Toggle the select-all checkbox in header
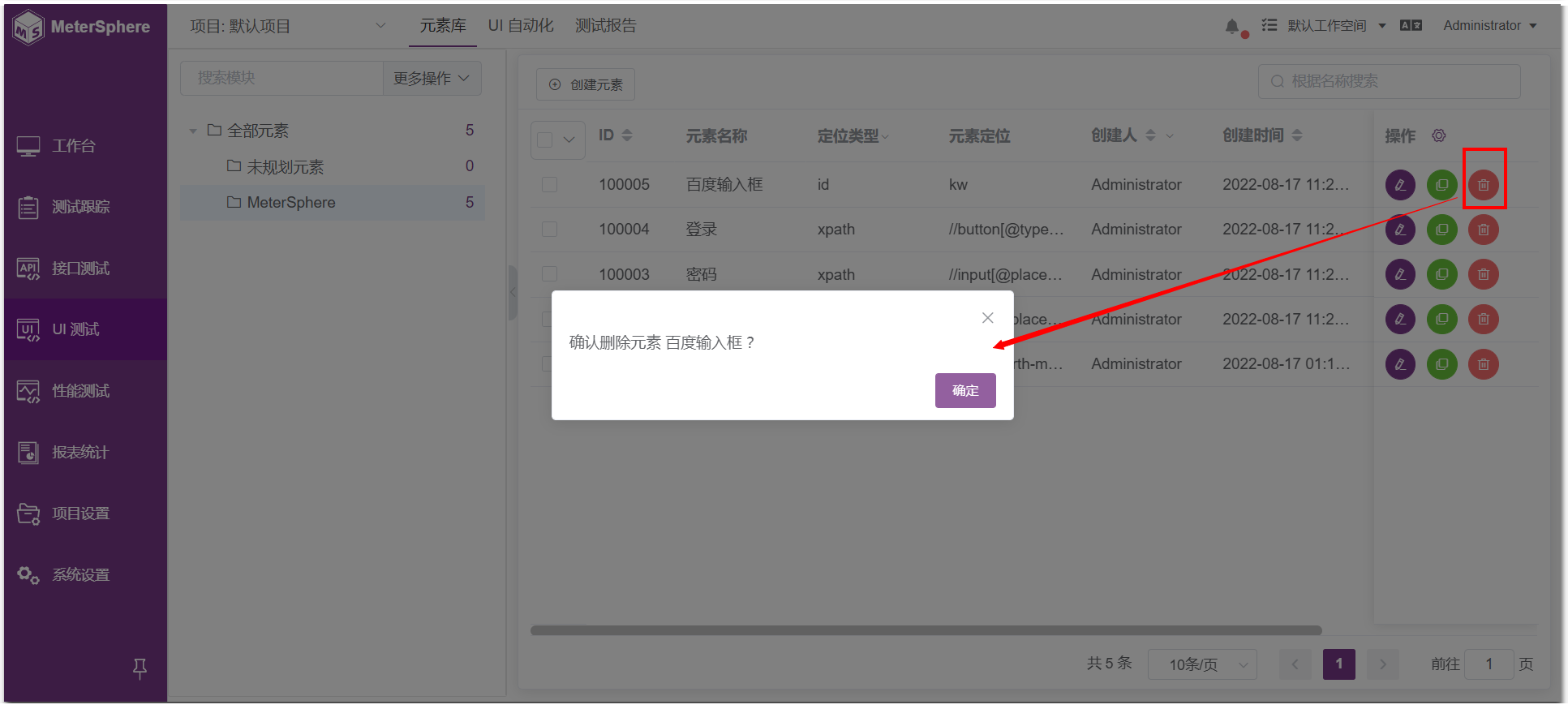The width and height of the screenshot is (1568, 709). pos(545,140)
